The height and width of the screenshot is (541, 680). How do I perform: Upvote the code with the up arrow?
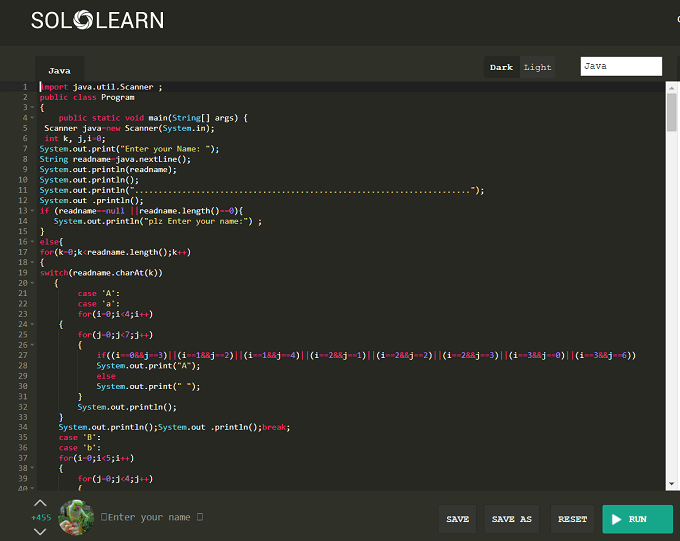click(x=40, y=503)
